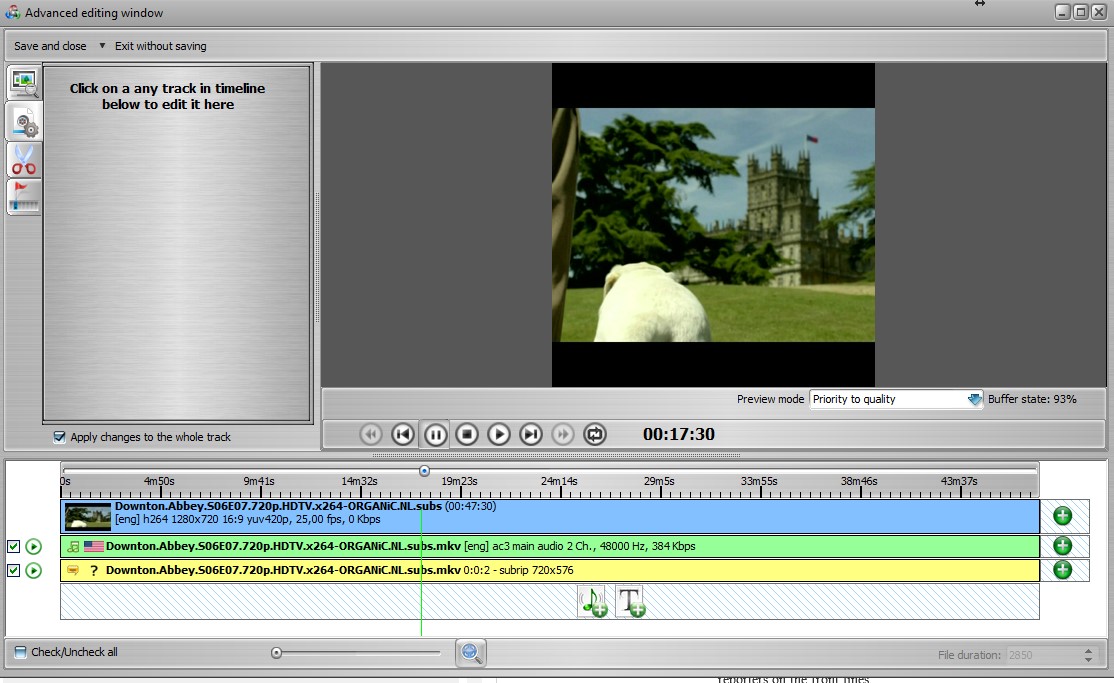Image resolution: width=1114 pixels, height=683 pixels.
Task: Click the subtitle bubble icon on yellow track
Action: 72,570
